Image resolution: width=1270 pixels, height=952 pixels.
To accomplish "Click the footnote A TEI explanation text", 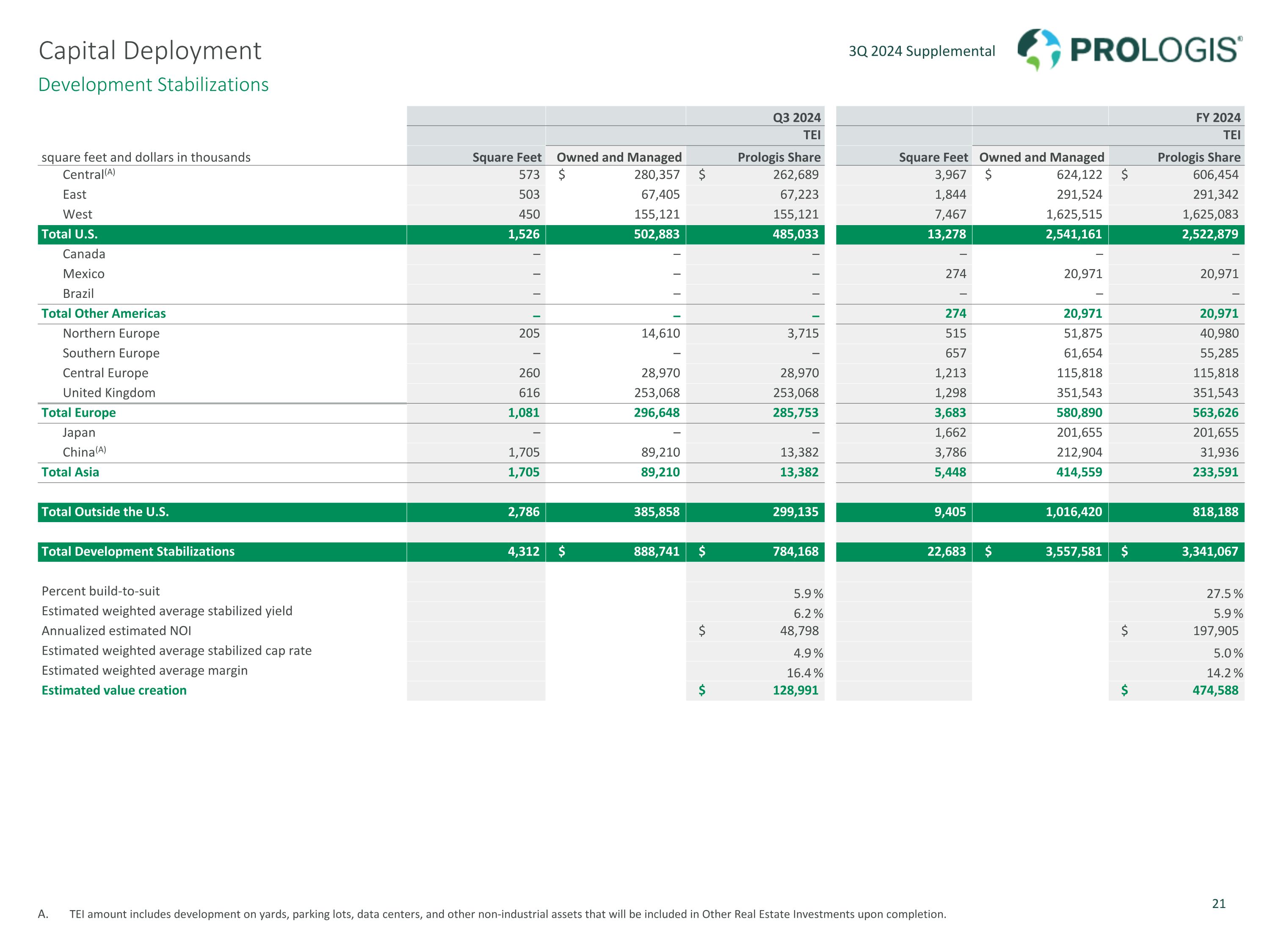I will tap(508, 914).
